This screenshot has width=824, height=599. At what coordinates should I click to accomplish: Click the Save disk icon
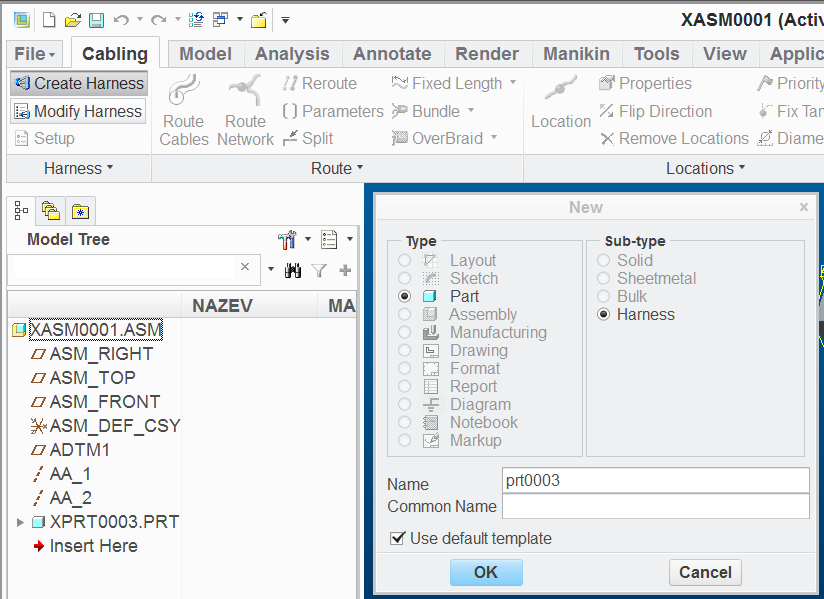[96, 20]
